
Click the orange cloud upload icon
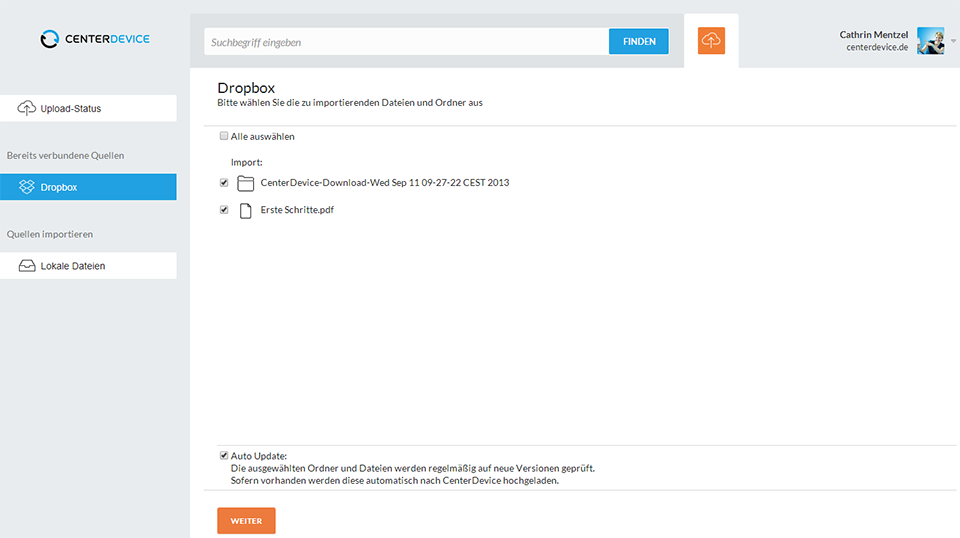[711, 41]
